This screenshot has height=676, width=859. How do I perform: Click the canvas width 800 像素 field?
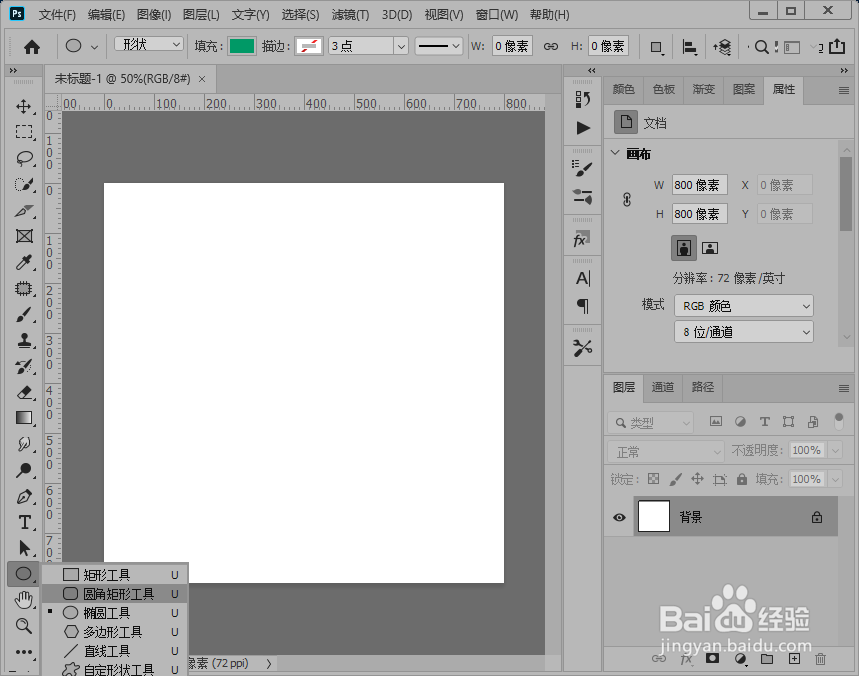(700, 185)
